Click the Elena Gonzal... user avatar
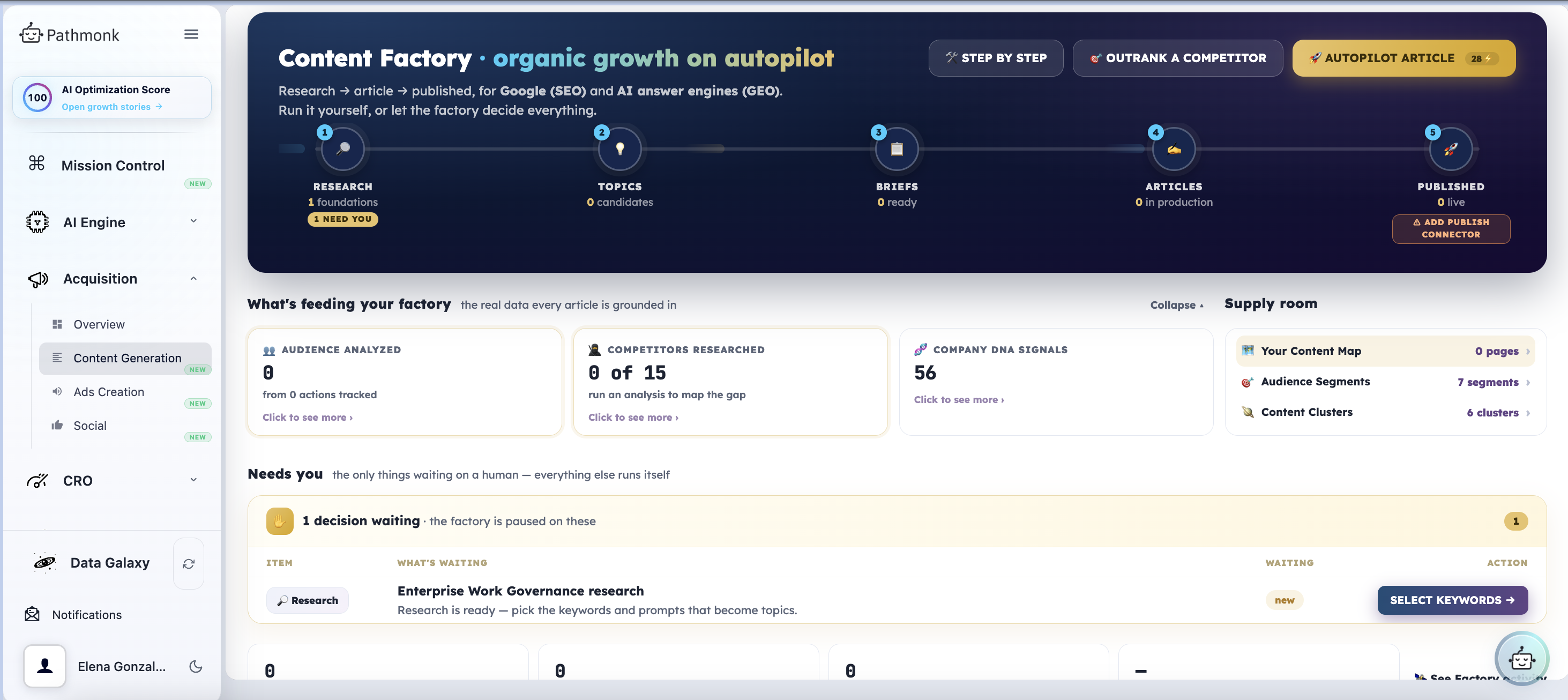1568x700 pixels. point(45,666)
